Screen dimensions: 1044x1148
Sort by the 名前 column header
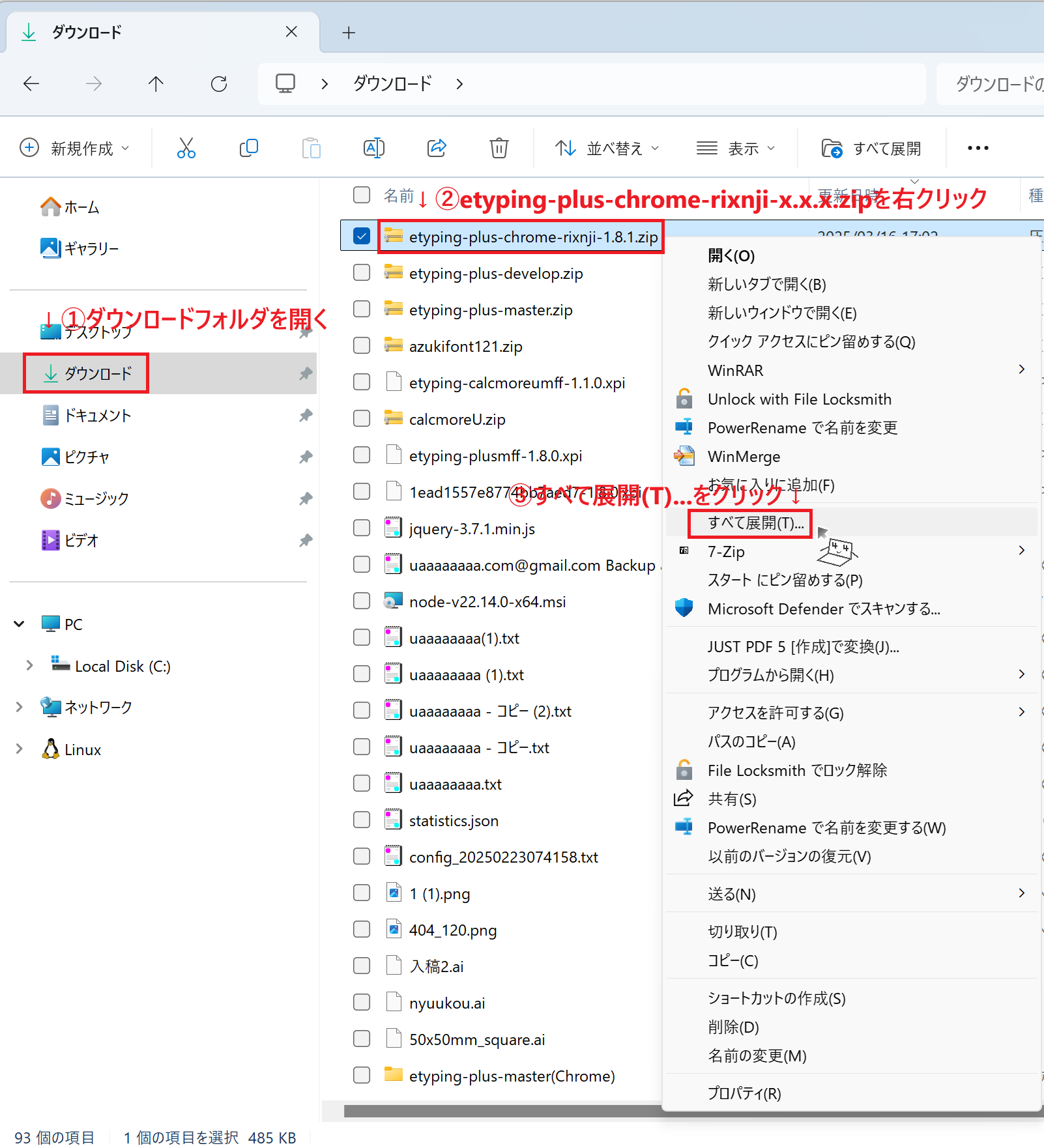click(398, 195)
